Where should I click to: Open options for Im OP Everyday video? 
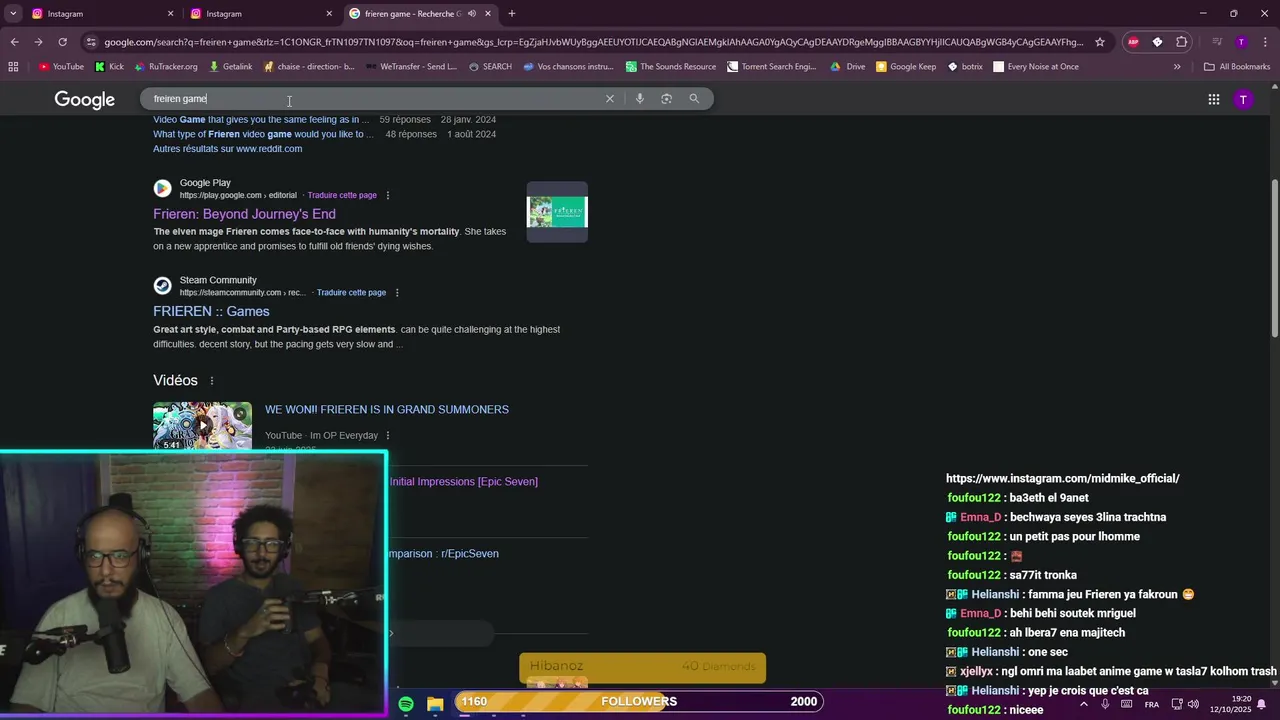(388, 436)
